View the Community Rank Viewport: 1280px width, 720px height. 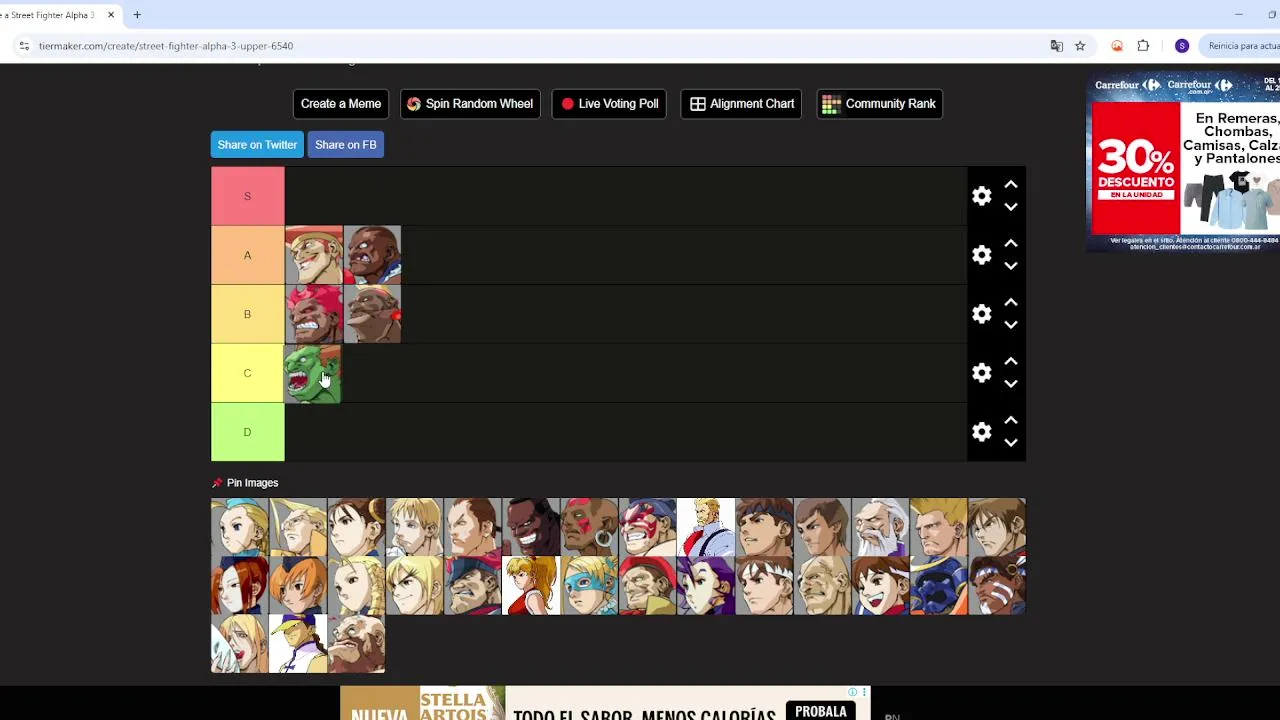click(880, 104)
